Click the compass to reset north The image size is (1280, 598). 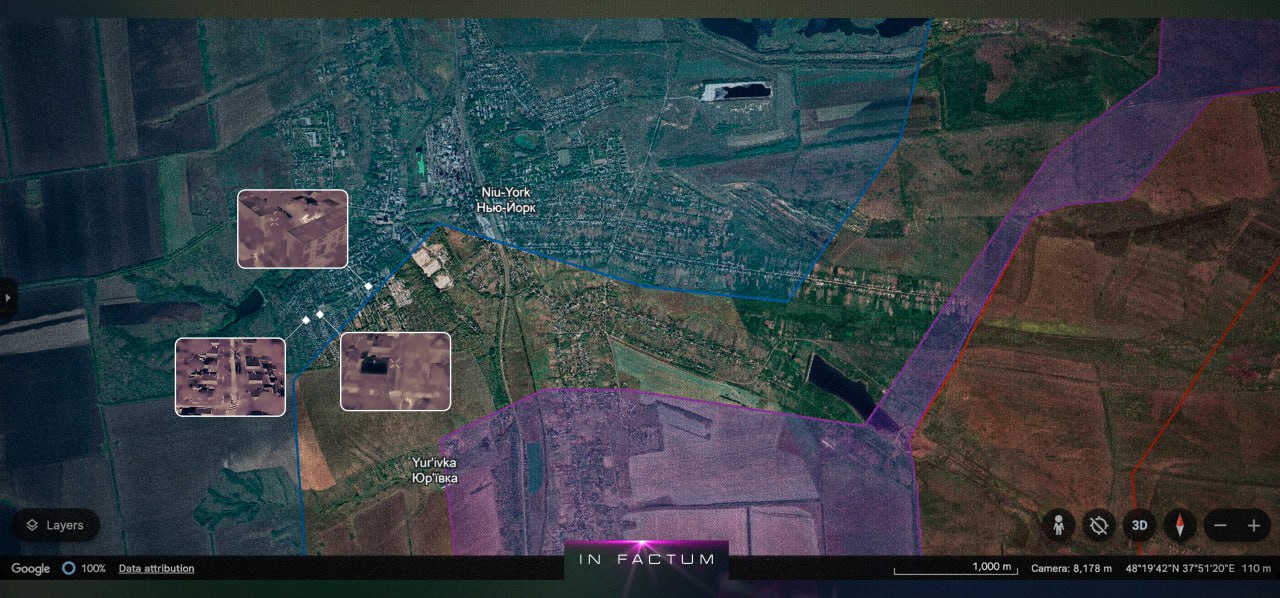[x=1180, y=525]
